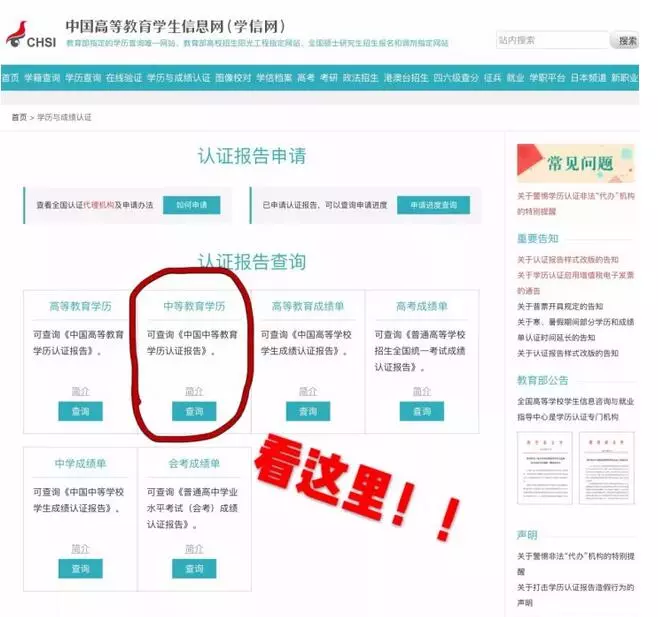Image resolution: width=658 pixels, height=617 pixels.
Task: Click the red 代理机构 link
Action: coord(99,205)
